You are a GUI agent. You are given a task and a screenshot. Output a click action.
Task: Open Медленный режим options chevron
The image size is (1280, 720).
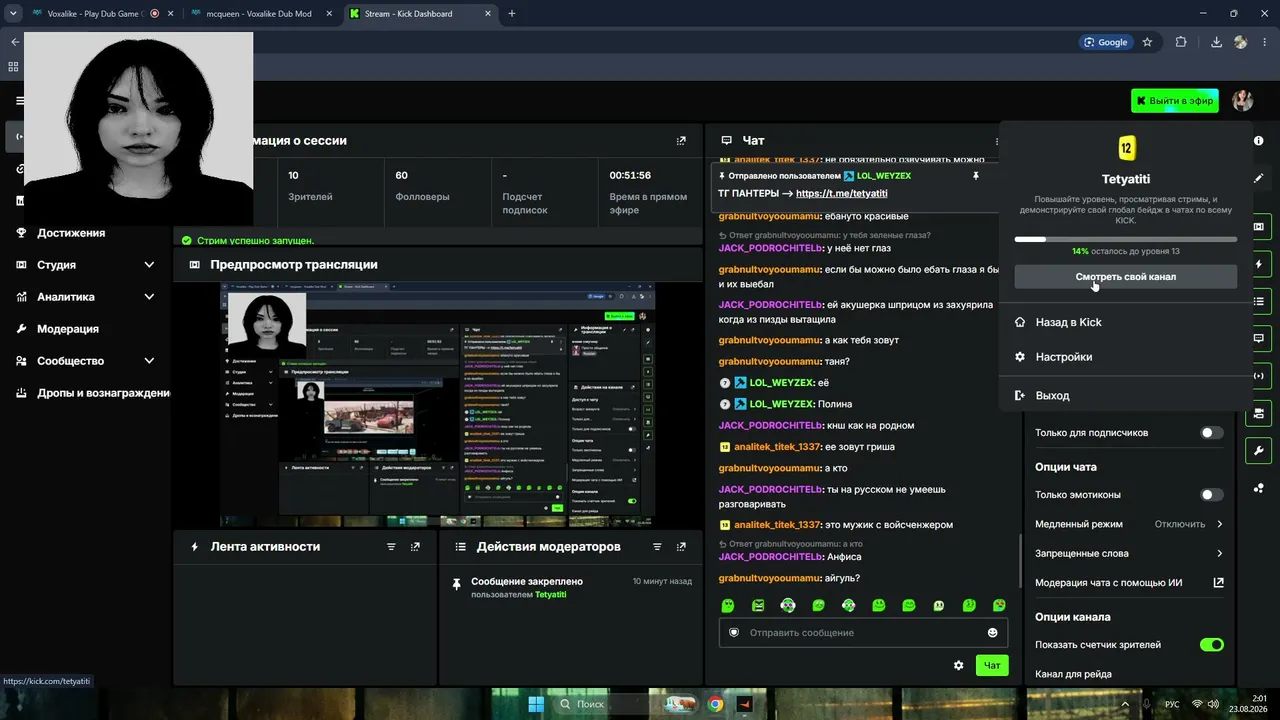click(x=1220, y=524)
